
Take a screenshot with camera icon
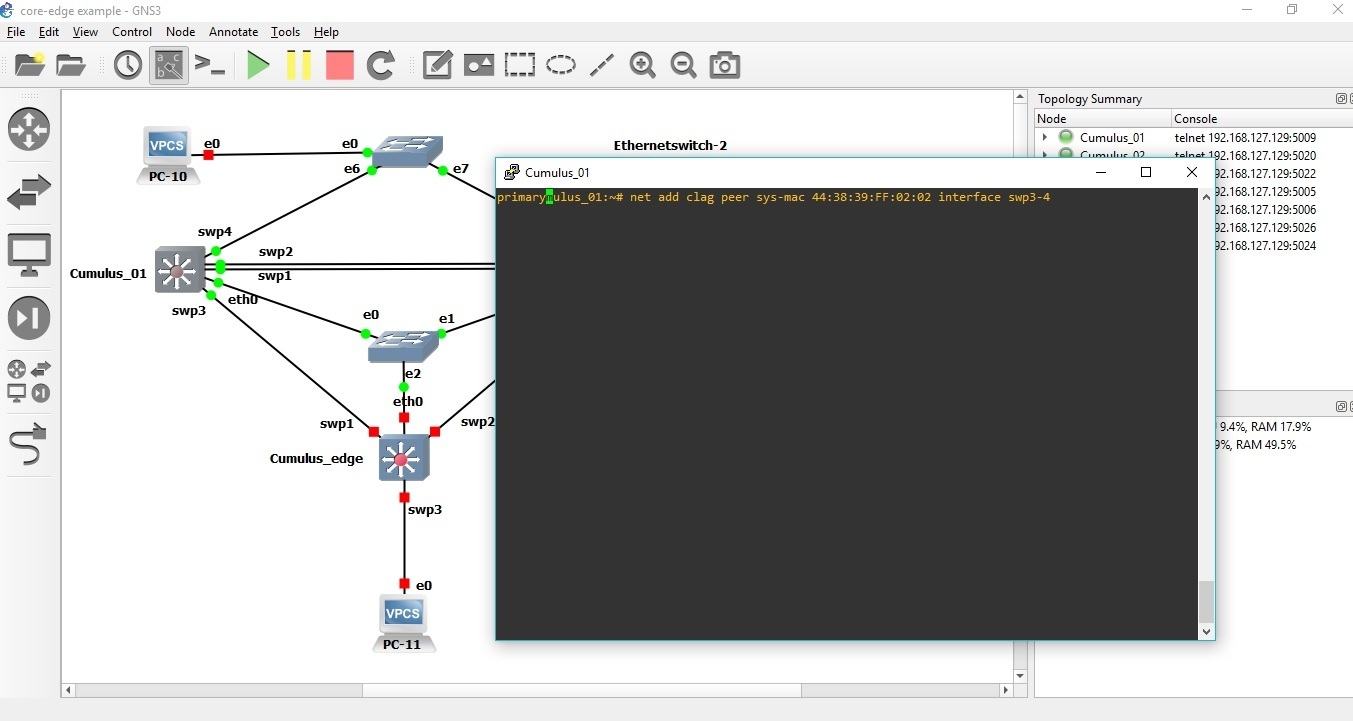(725, 66)
